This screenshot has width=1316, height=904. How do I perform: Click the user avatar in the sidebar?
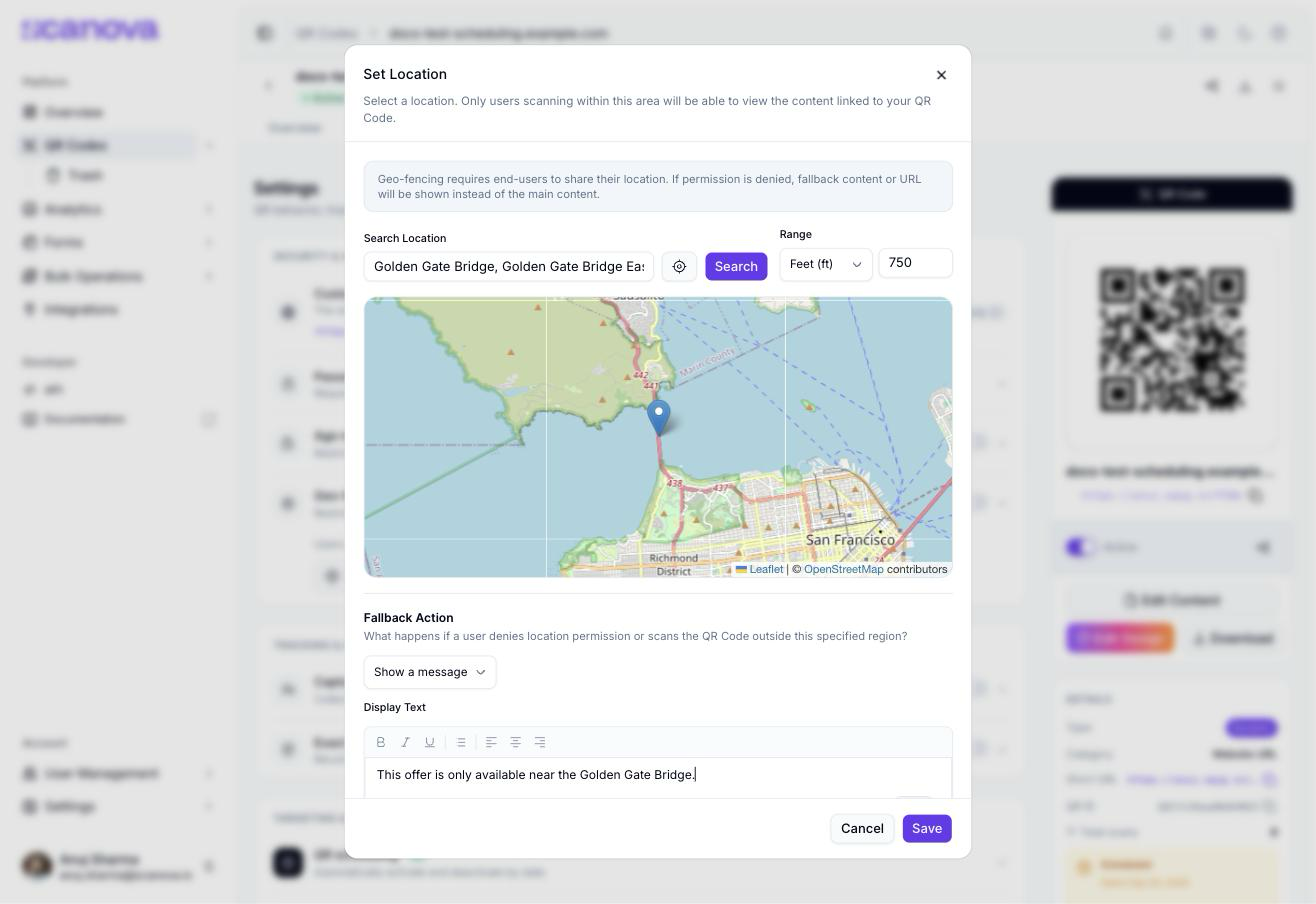click(x=37, y=866)
